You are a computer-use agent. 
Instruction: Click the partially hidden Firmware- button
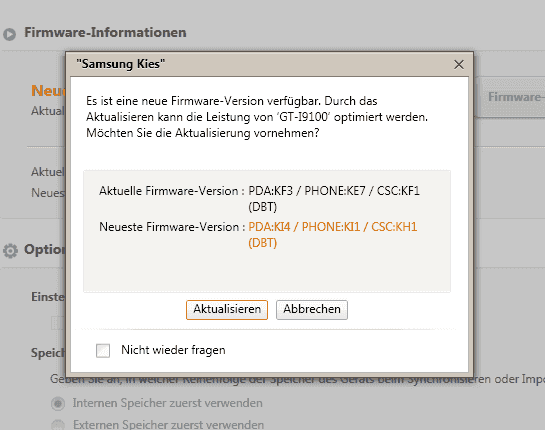(x=511, y=97)
